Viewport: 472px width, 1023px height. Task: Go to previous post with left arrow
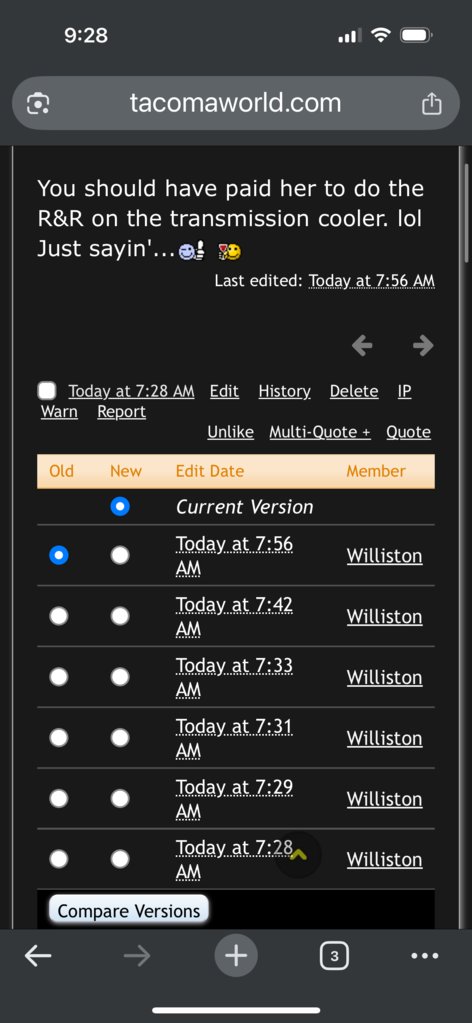click(362, 345)
